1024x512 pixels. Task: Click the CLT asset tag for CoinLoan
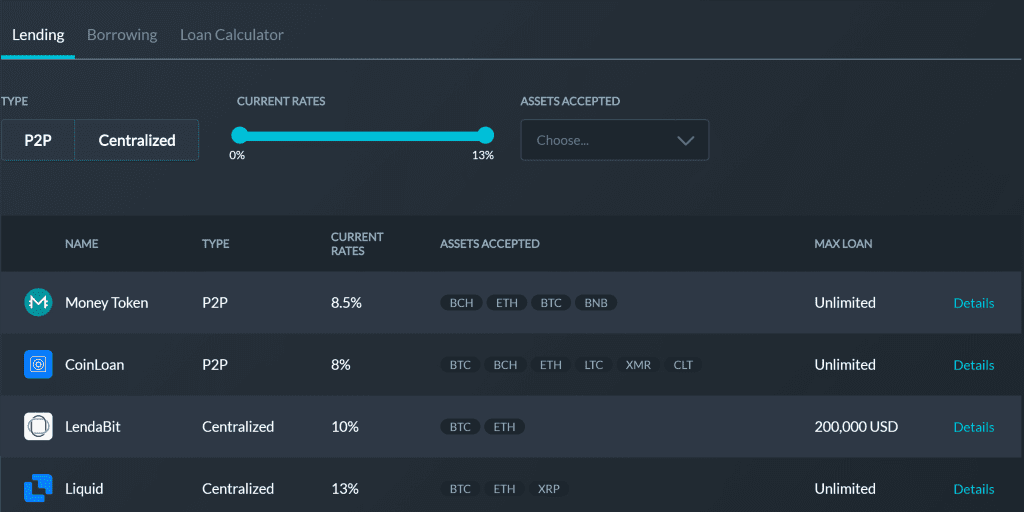pyautogui.click(x=683, y=365)
